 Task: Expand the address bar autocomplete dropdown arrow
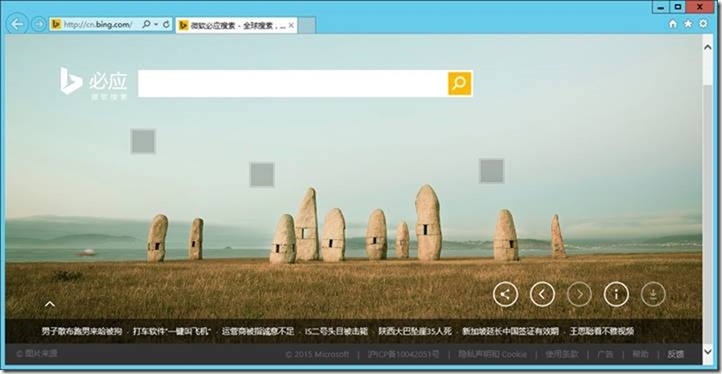(x=156, y=24)
